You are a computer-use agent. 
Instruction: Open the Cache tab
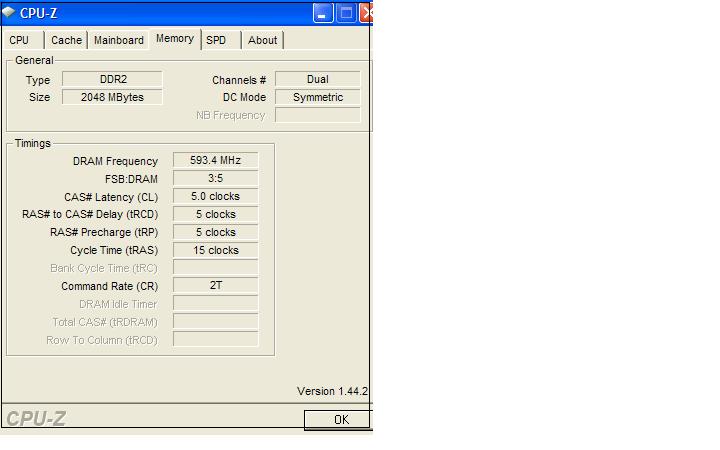[67, 40]
